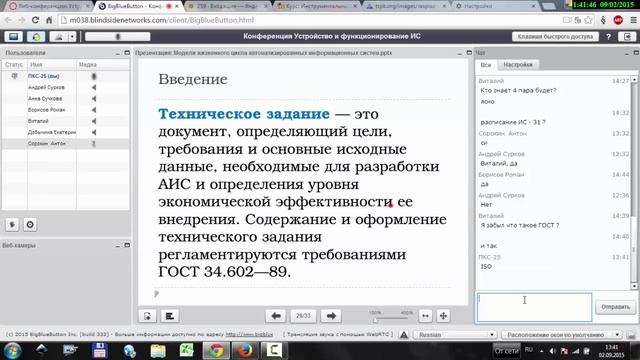Click the logout icon in top toolbar
The width and height of the screenshot is (640, 360).
(x=627, y=37)
